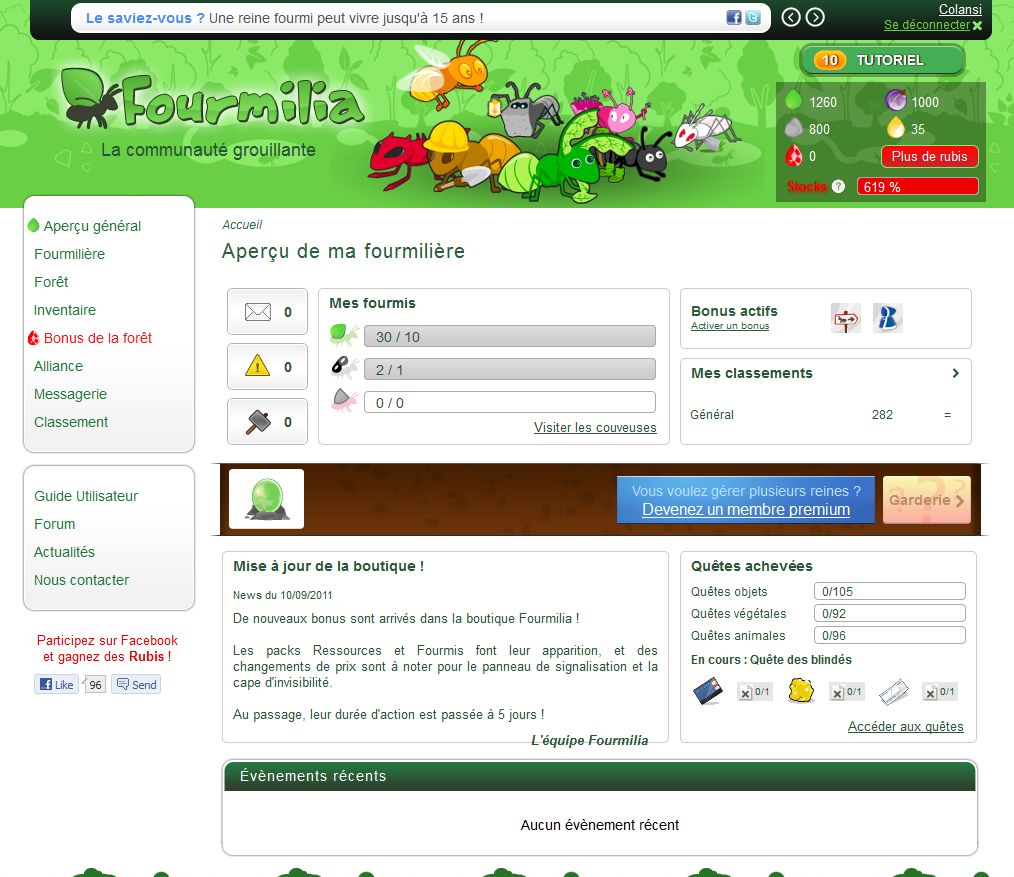
Task: Click the black soldier ant icon
Action: [x=343, y=367]
